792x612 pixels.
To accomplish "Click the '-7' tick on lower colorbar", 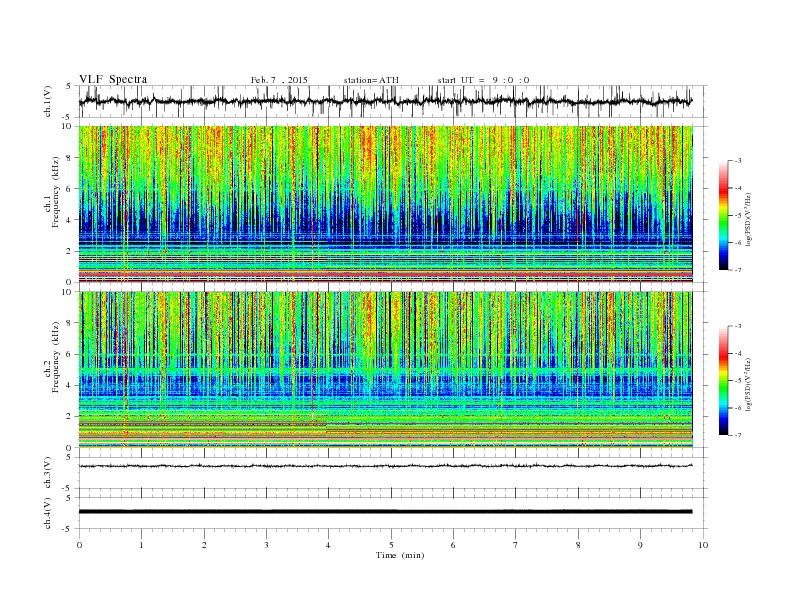I will 738,435.
